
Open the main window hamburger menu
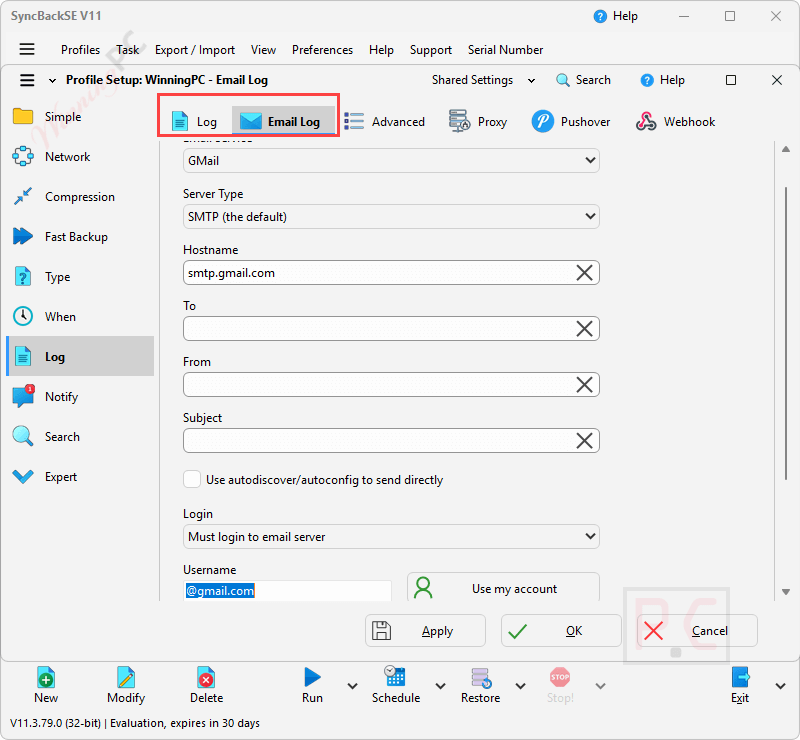pyautogui.click(x=27, y=49)
